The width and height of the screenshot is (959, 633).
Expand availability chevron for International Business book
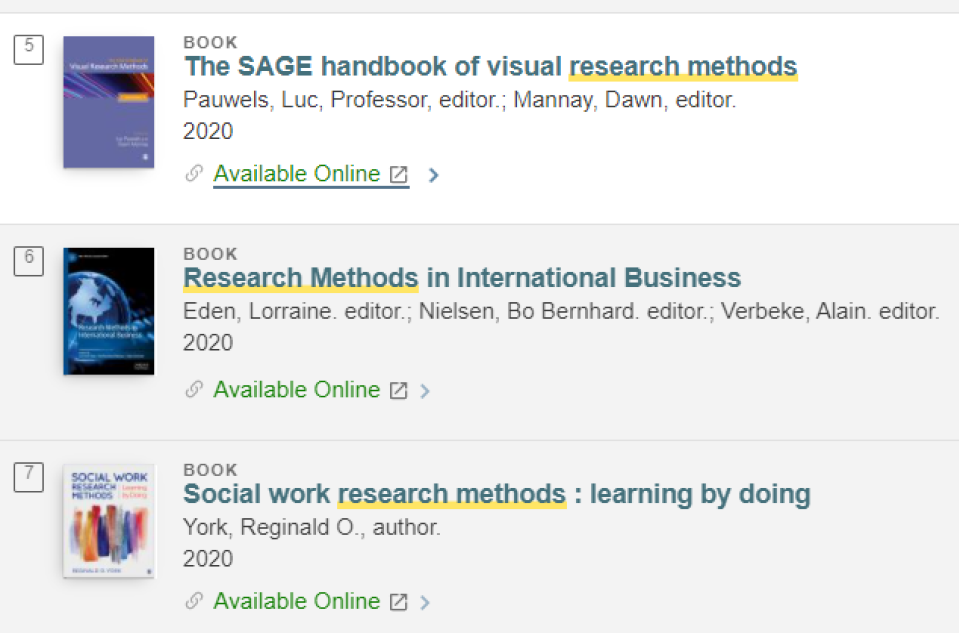[425, 391]
